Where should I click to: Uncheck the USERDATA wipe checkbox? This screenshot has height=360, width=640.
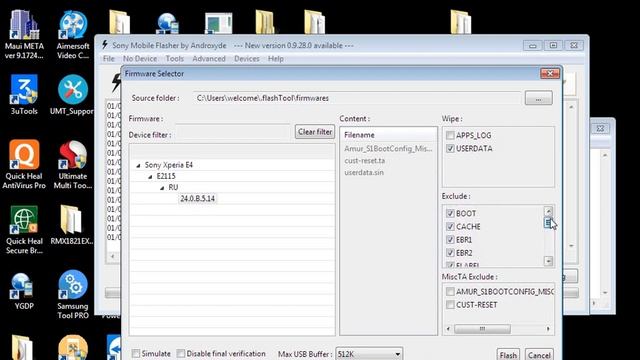click(450, 148)
